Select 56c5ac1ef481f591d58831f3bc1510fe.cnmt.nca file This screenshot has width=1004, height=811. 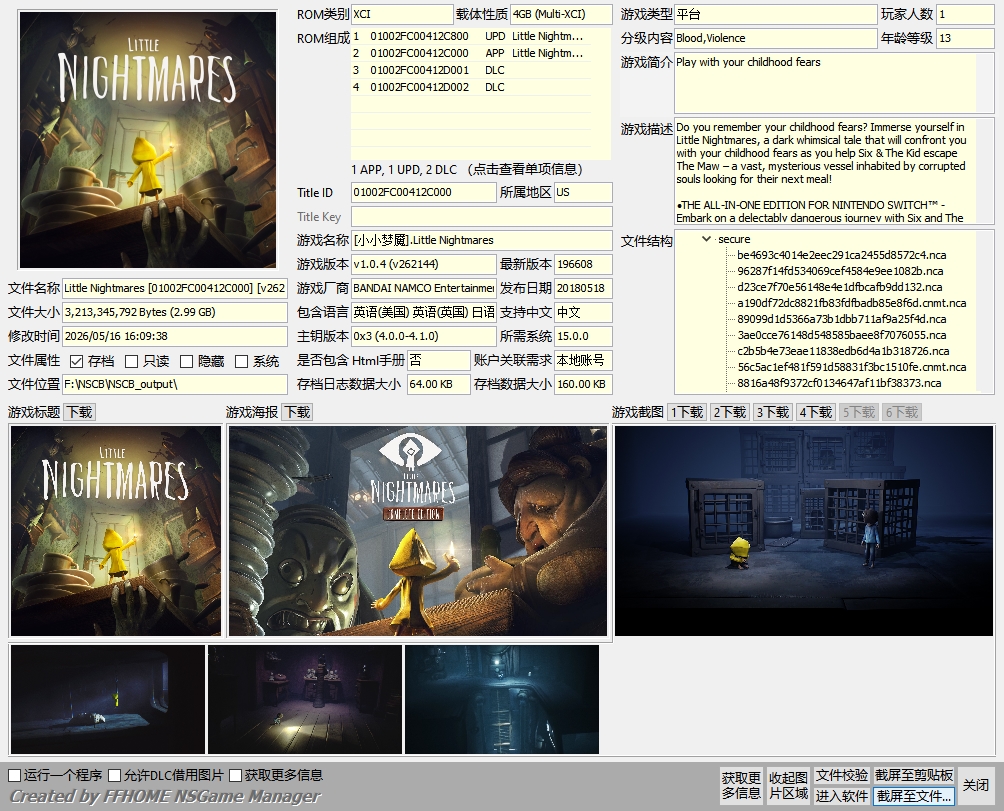[x=852, y=367]
